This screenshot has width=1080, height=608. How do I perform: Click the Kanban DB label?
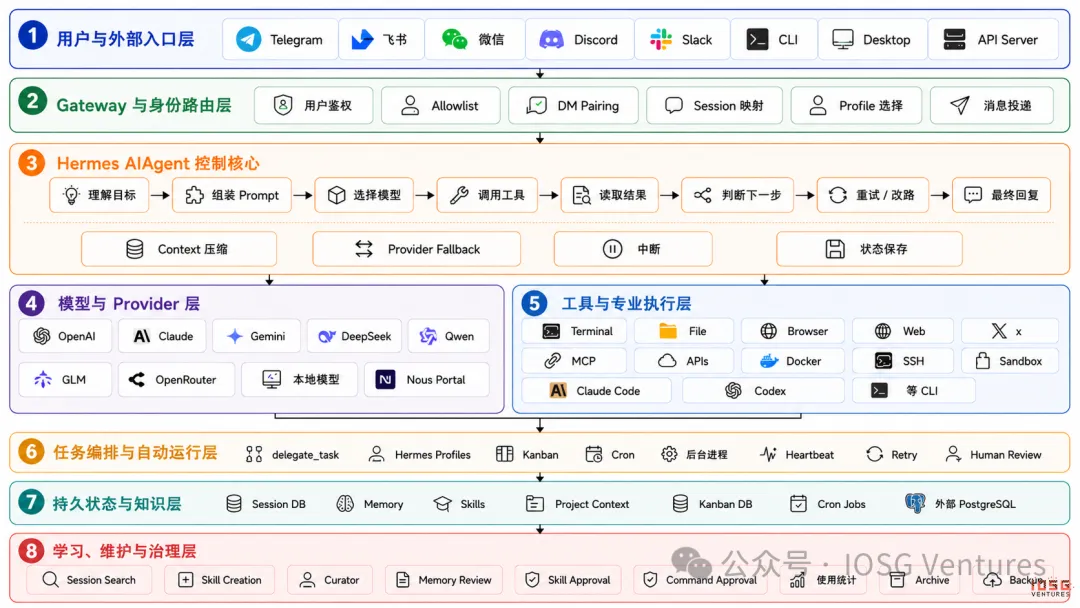725,504
